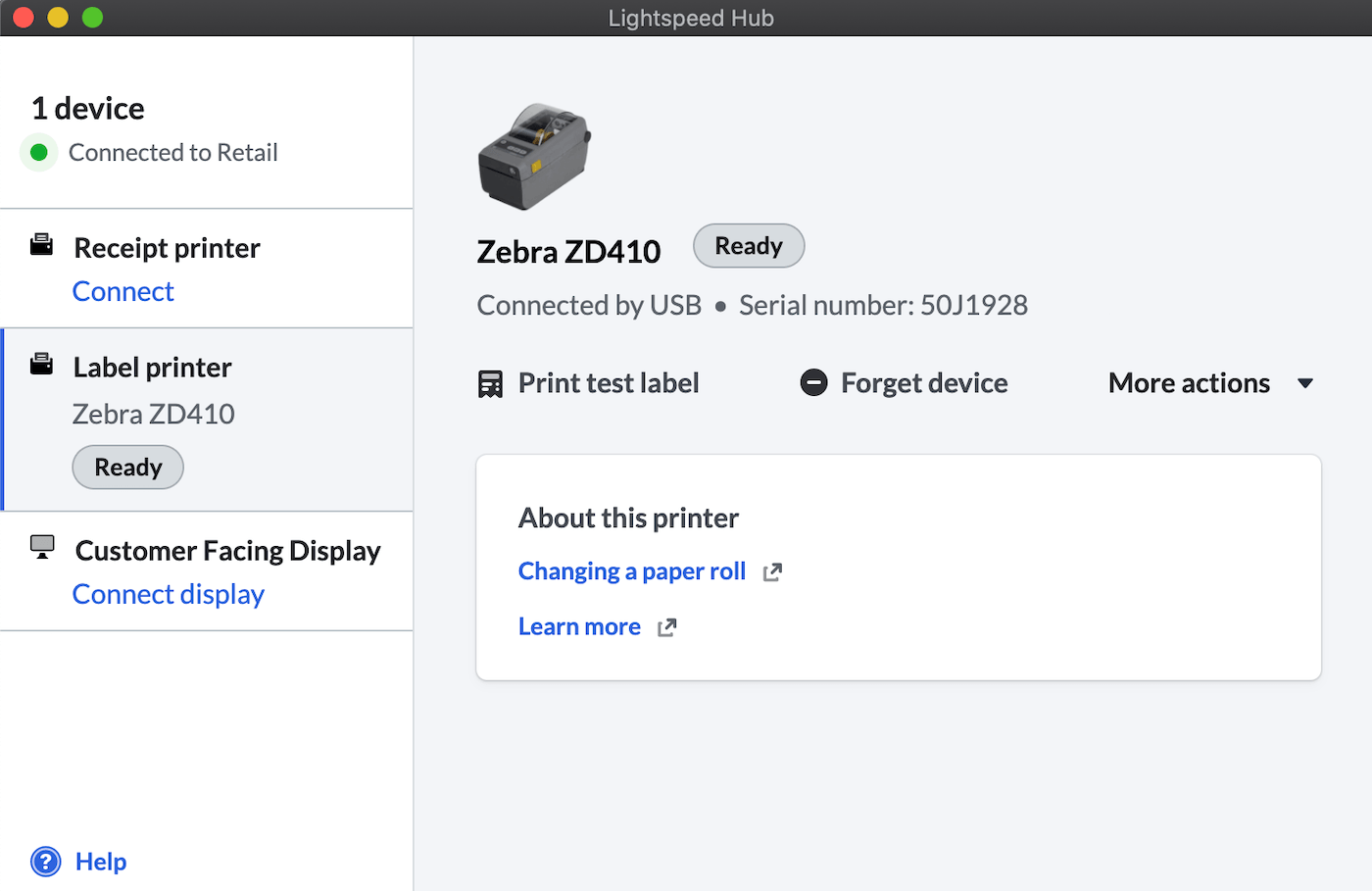Click the Zebra ZD410 printer image
The width and height of the screenshot is (1372, 891).
pos(534,157)
